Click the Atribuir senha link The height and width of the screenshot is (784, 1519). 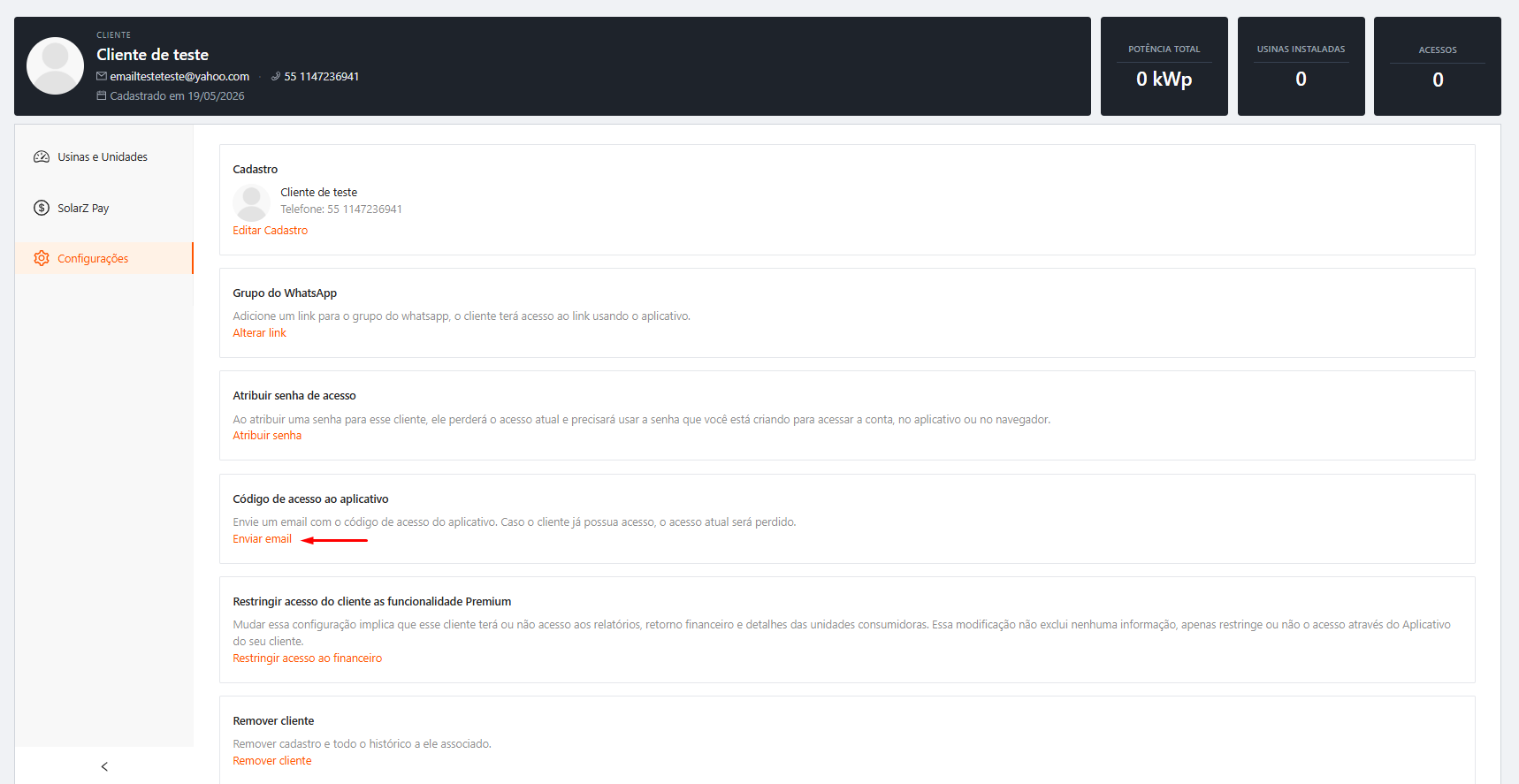click(x=267, y=436)
